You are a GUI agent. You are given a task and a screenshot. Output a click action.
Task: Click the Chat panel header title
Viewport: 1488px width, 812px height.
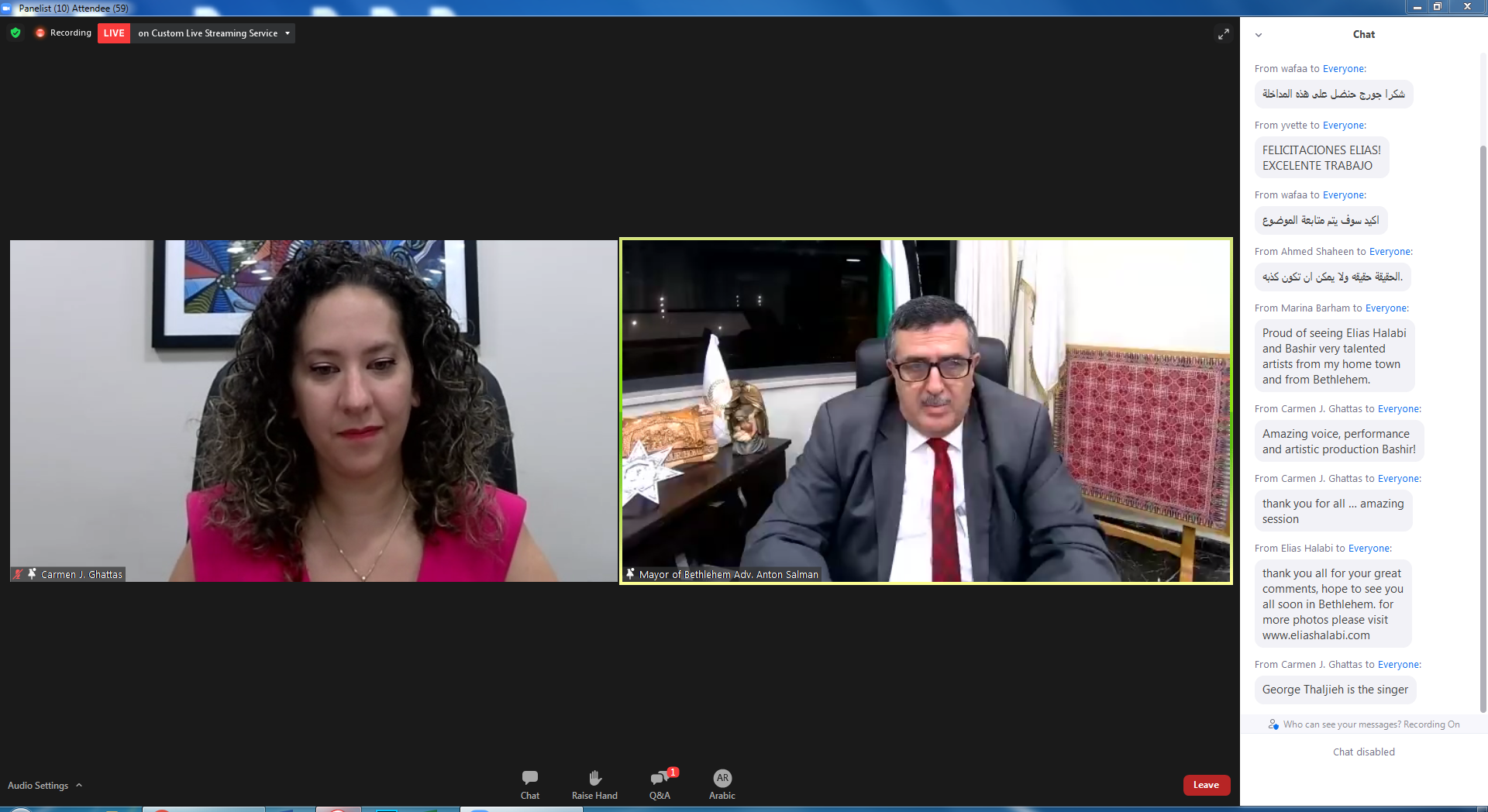[1363, 34]
